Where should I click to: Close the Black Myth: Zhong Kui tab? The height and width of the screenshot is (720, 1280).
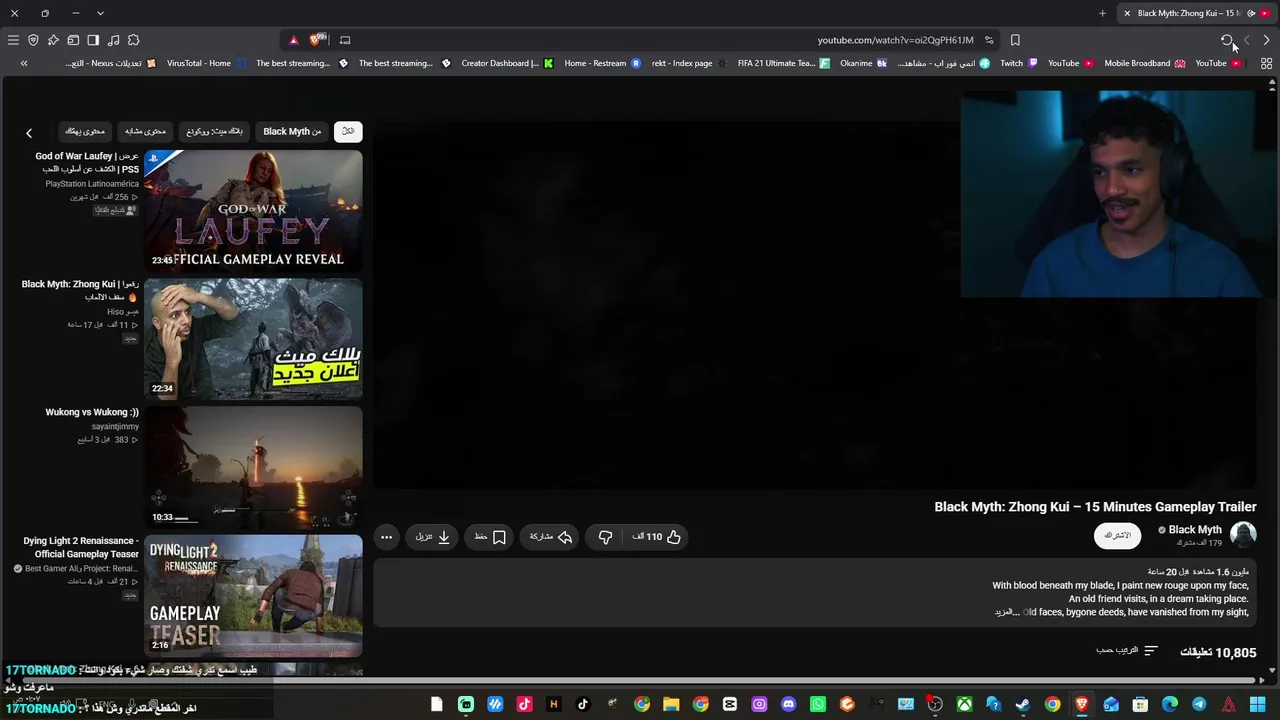click(1127, 13)
